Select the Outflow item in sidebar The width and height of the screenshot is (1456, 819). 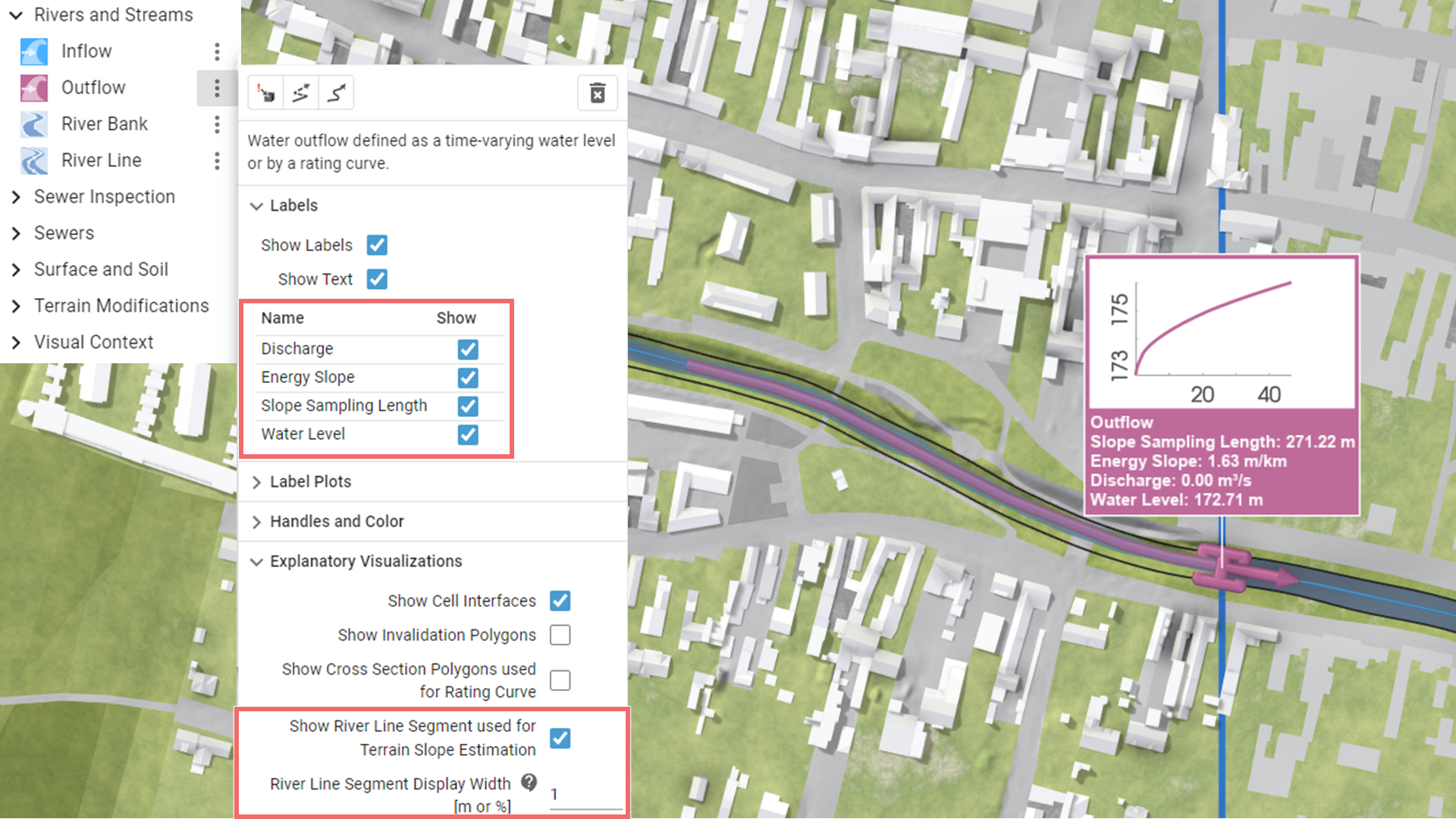tap(93, 88)
